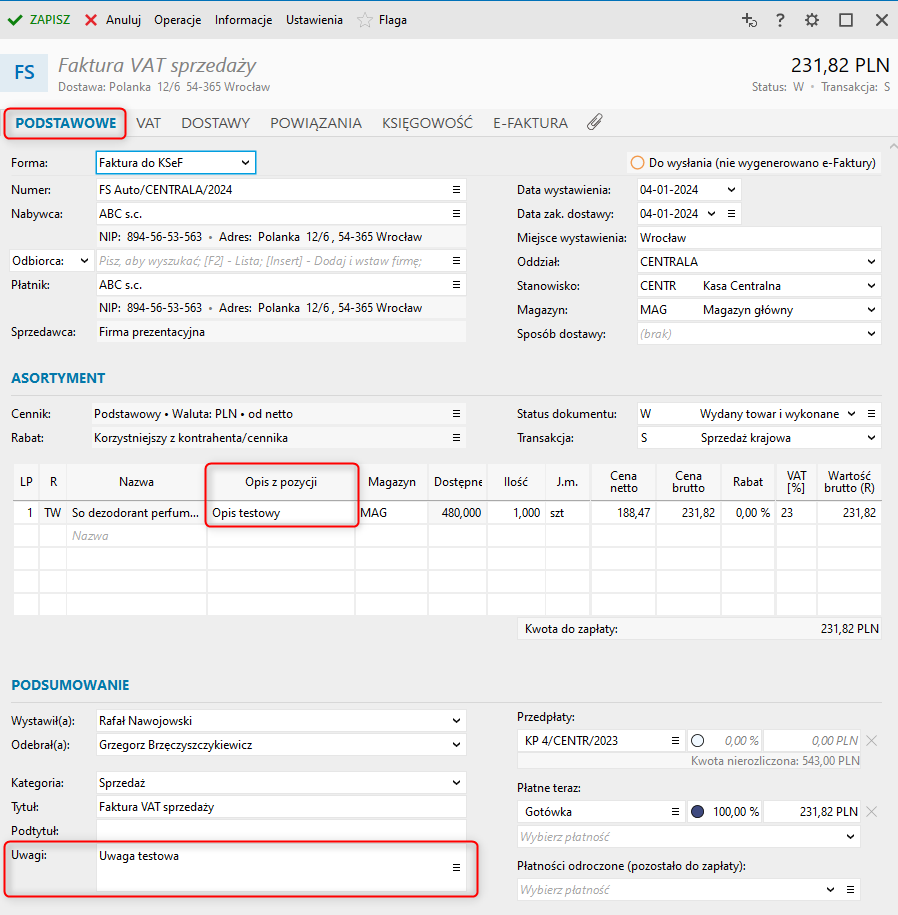Click the FS document type icon

24,73
